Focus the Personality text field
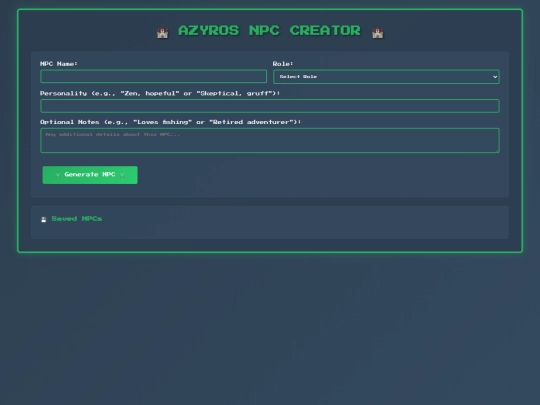 coord(270,106)
